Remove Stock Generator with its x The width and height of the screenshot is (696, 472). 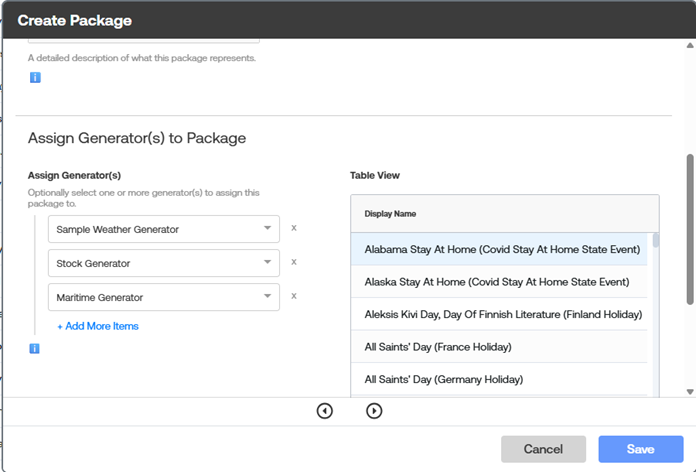(294, 262)
